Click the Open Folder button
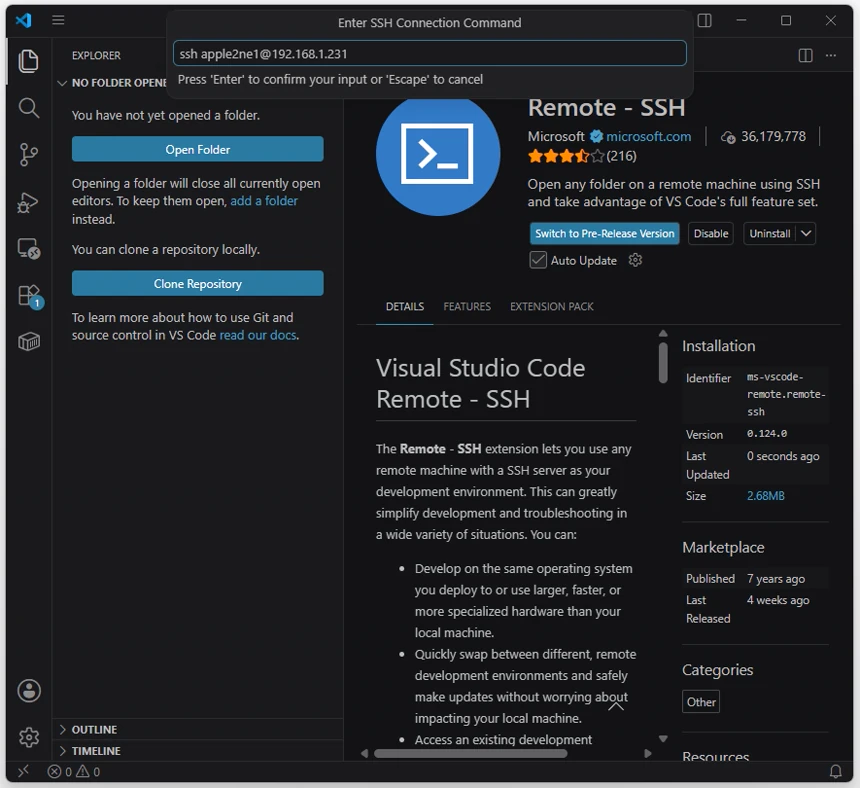Screen dimensions: 860x788 pyautogui.click(x=197, y=149)
